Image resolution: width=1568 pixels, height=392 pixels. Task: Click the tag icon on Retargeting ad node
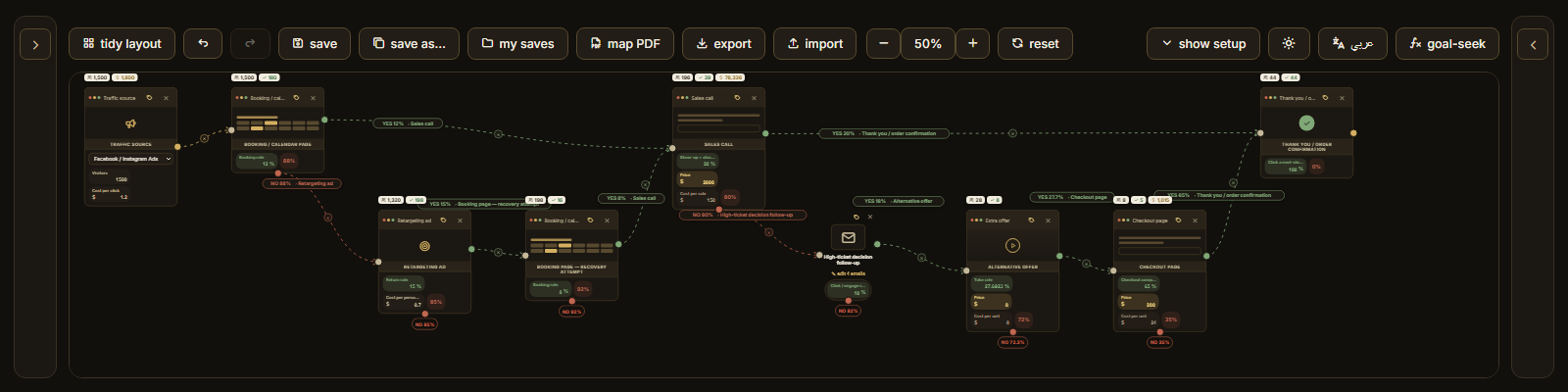(443, 220)
